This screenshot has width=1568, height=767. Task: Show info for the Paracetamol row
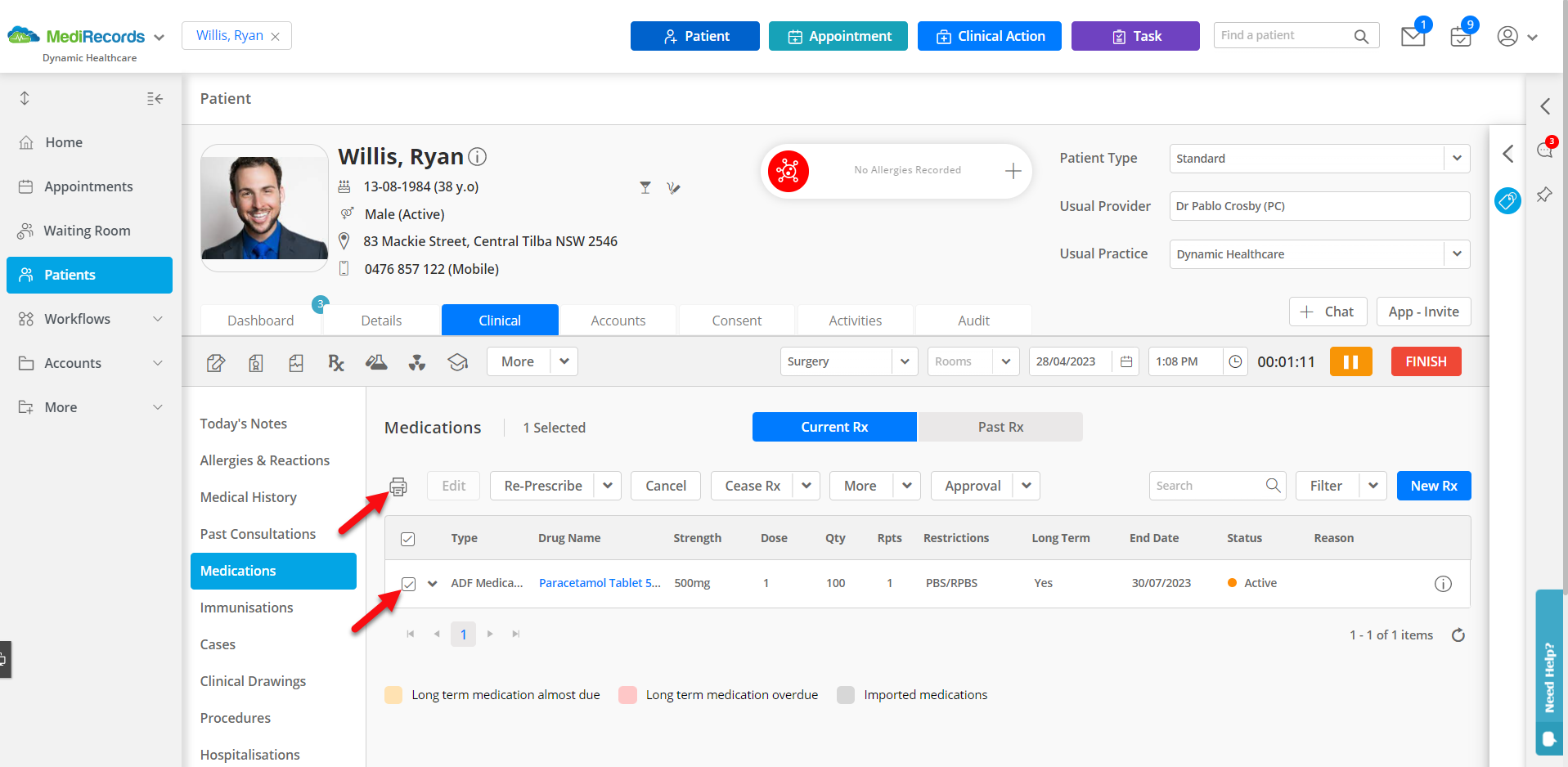[x=1443, y=584]
